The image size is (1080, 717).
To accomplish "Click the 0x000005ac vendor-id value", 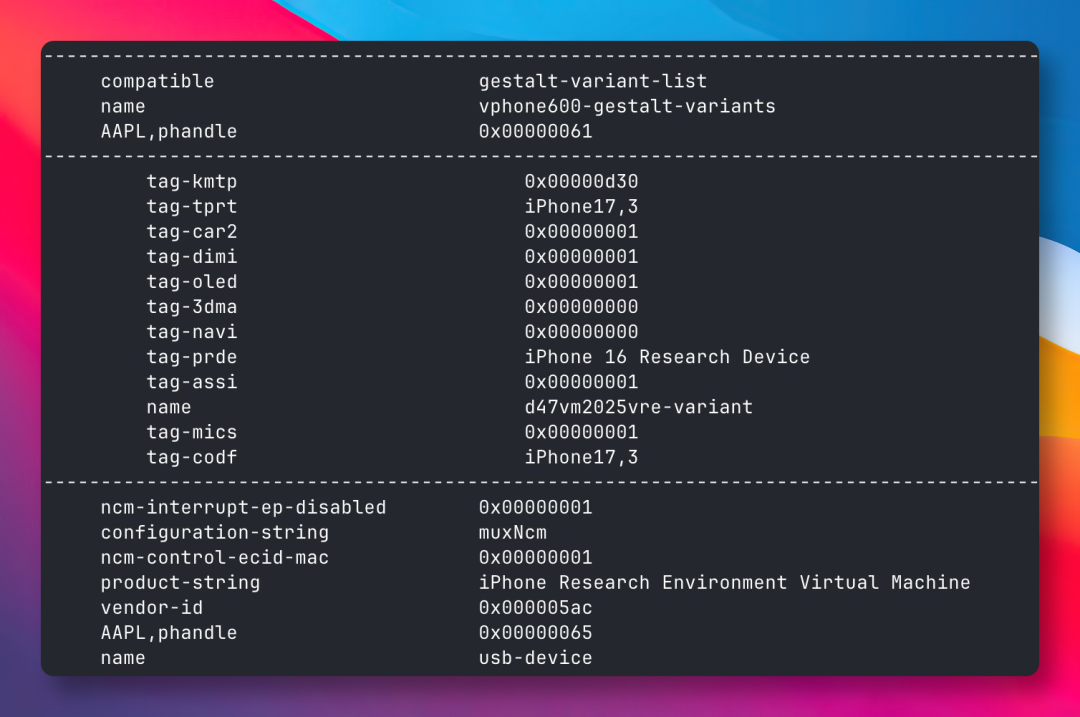I will [535, 607].
